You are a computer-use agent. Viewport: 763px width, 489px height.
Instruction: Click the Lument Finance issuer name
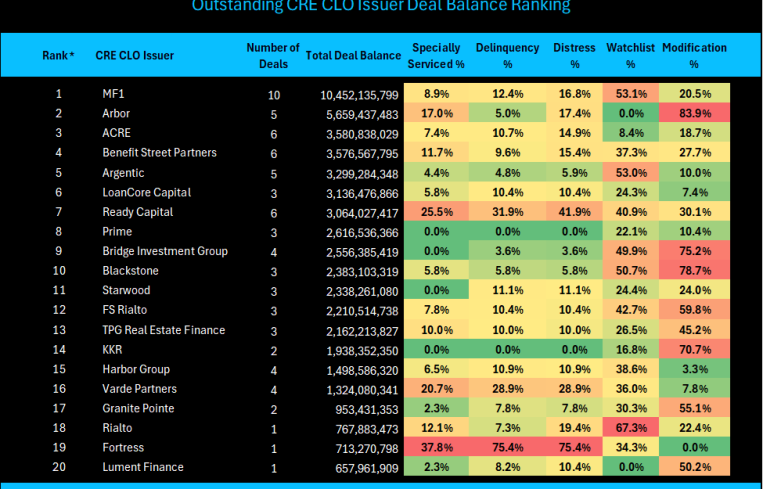(143, 467)
